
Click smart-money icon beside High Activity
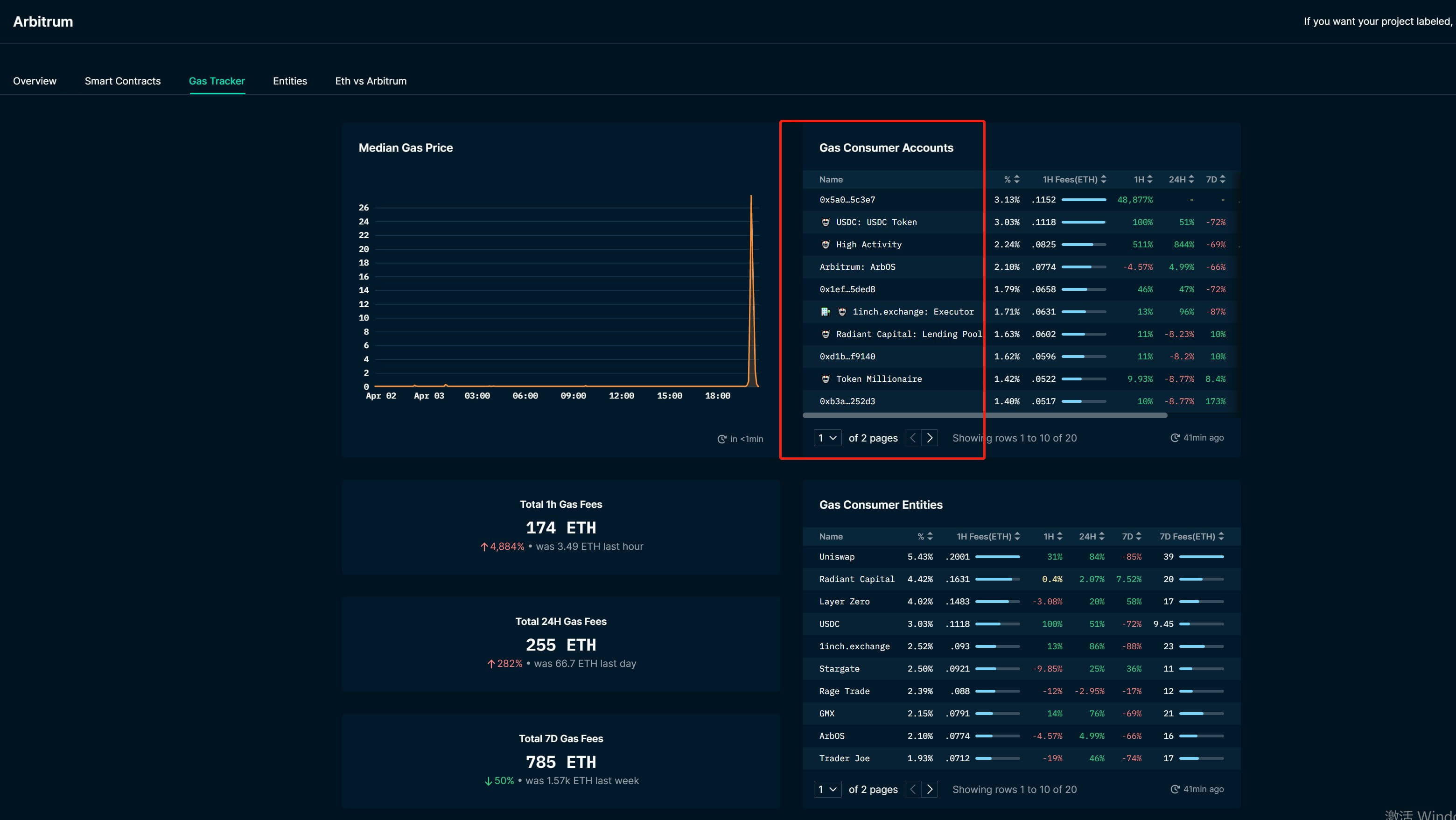pos(825,245)
